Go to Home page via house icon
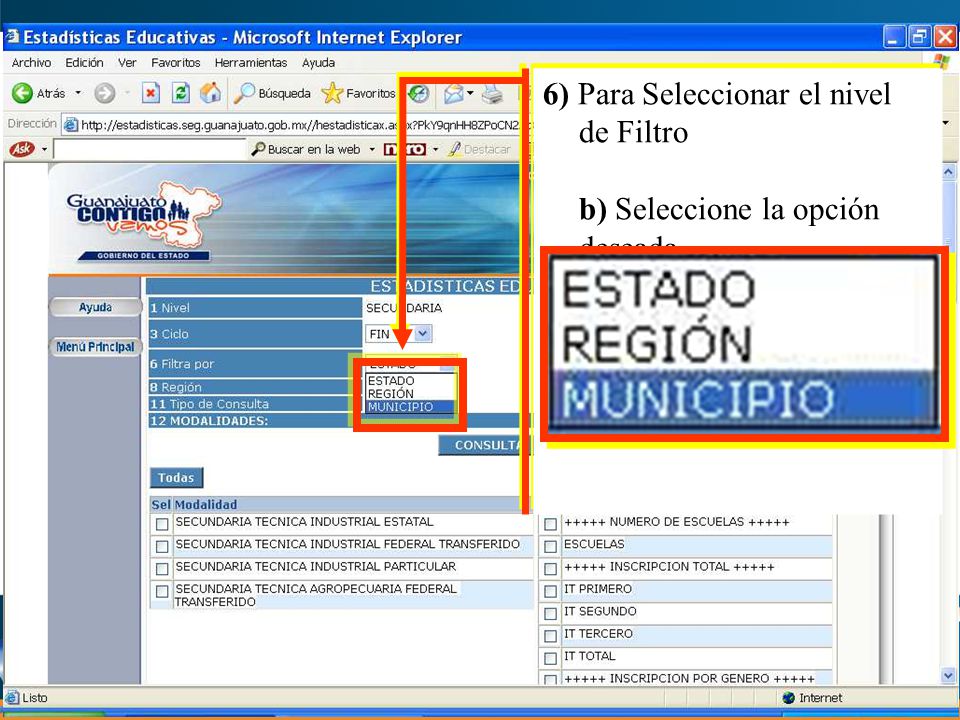Screen dimensions: 960x720 tap(210, 93)
